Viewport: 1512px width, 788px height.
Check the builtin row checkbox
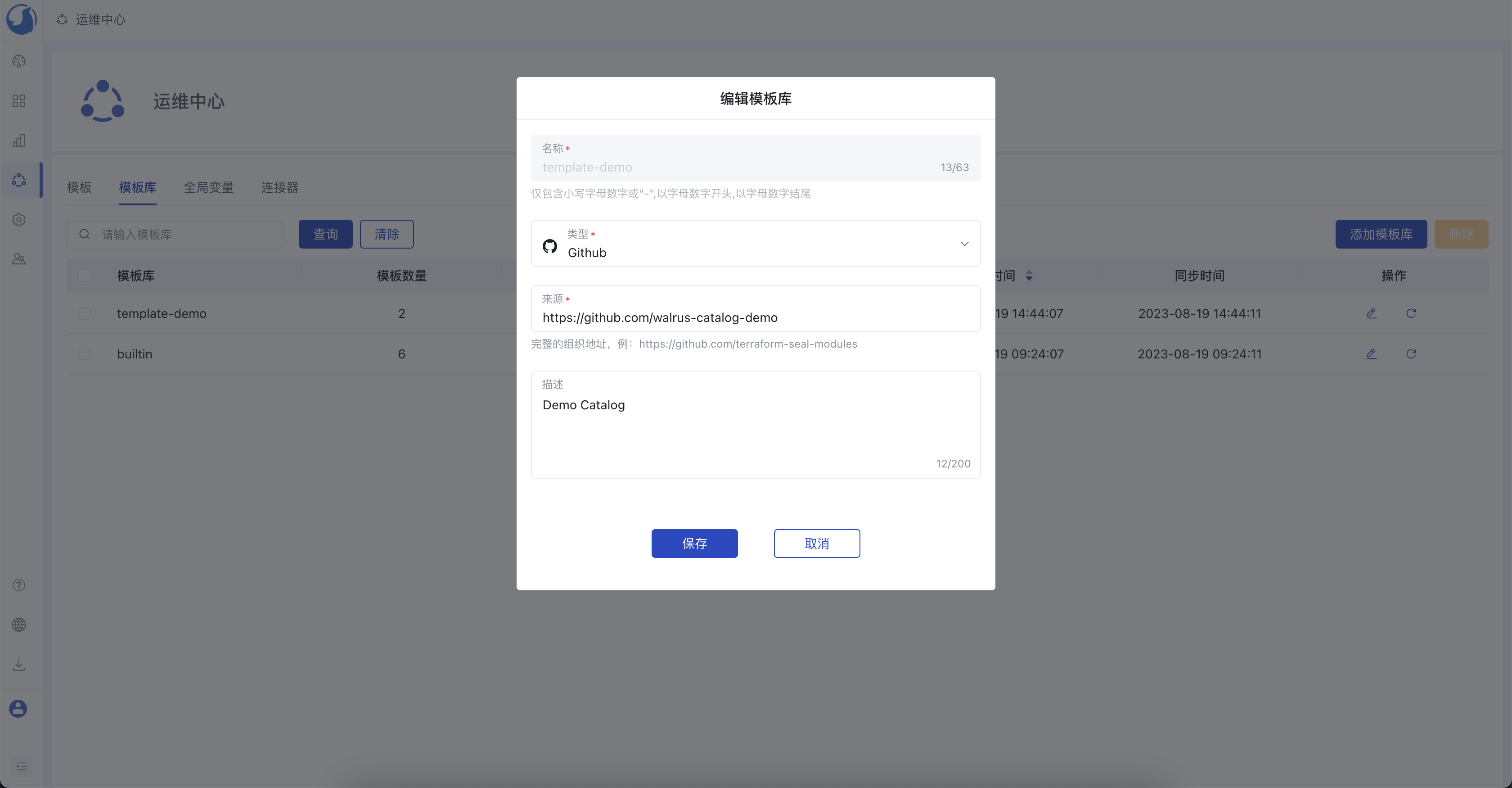tap(85, 354)
